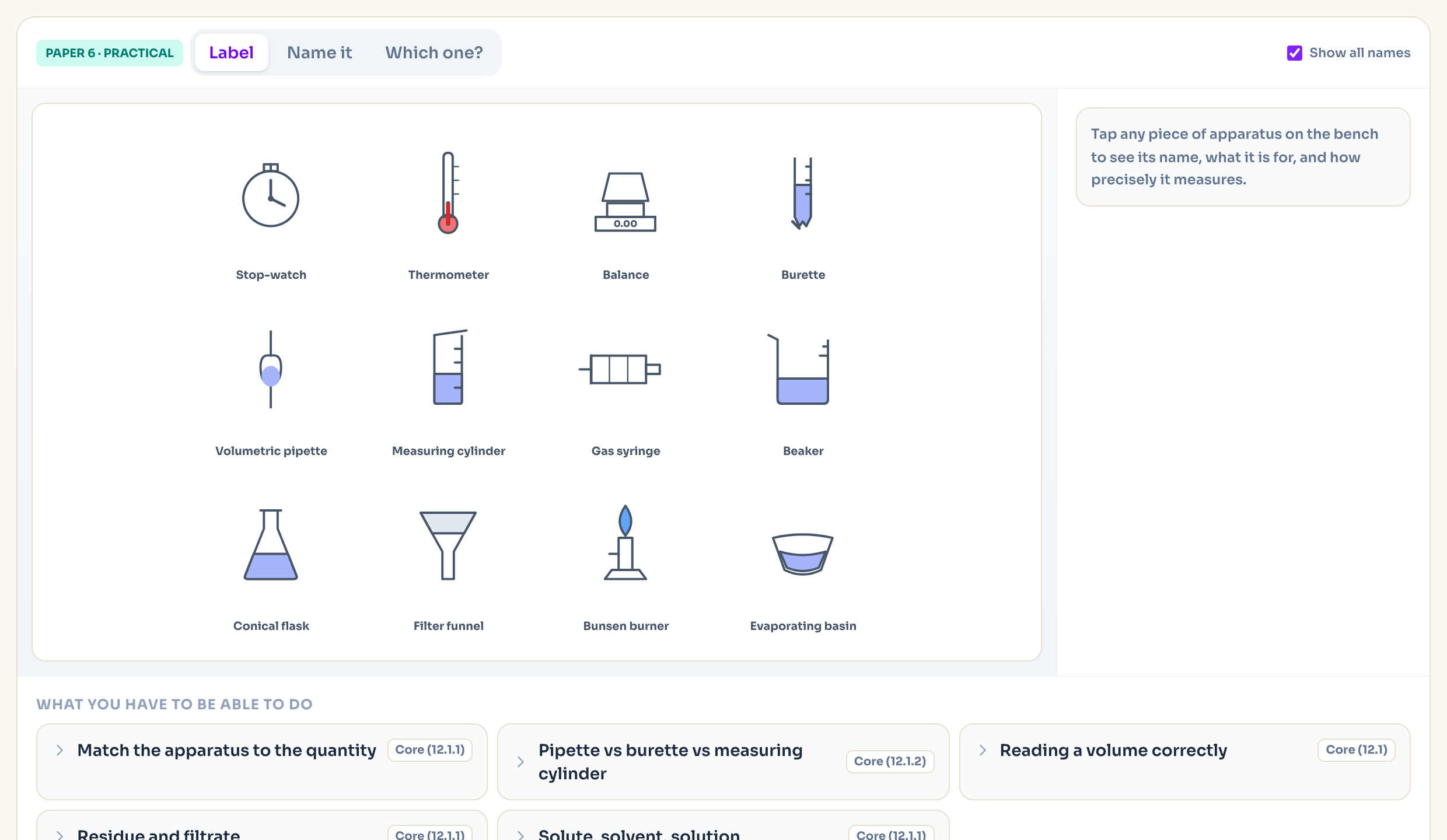
Task: Choose the Burette apparatus icon
Action: coord(803,193)
